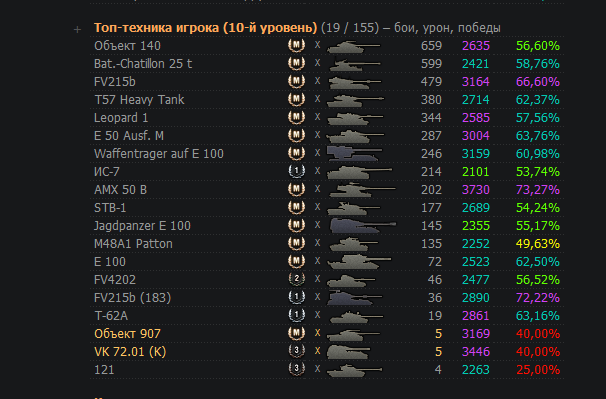Viewport: 606px width, 399px height.
Task: Click ИС-7 first class badge icon
Action: 296,171
